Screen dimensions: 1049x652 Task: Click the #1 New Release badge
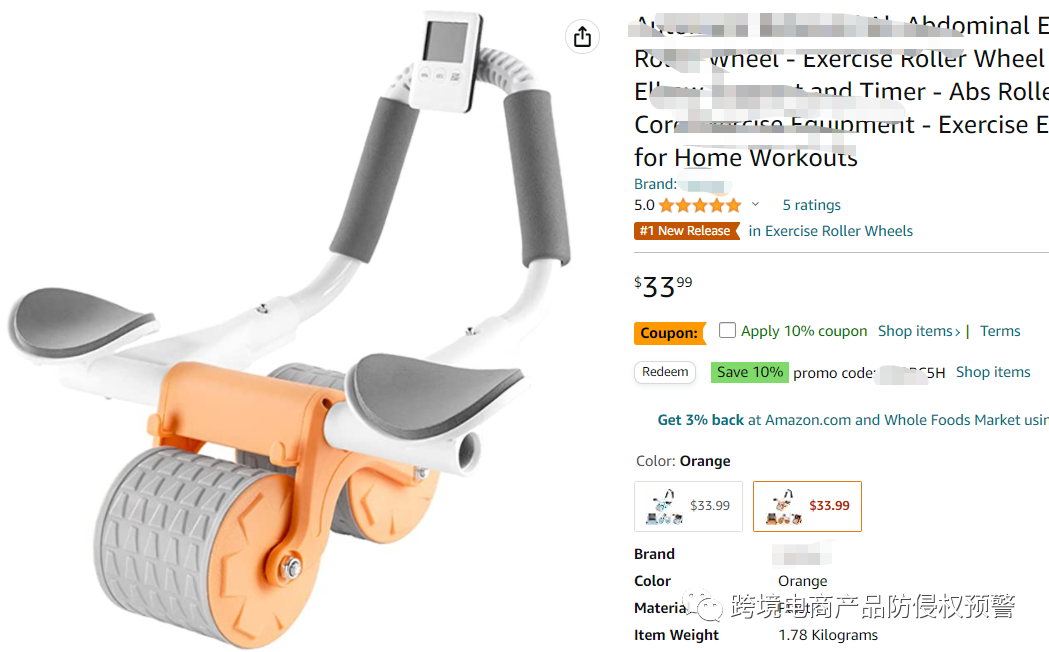pyautogui.click(x=686, y=231)
